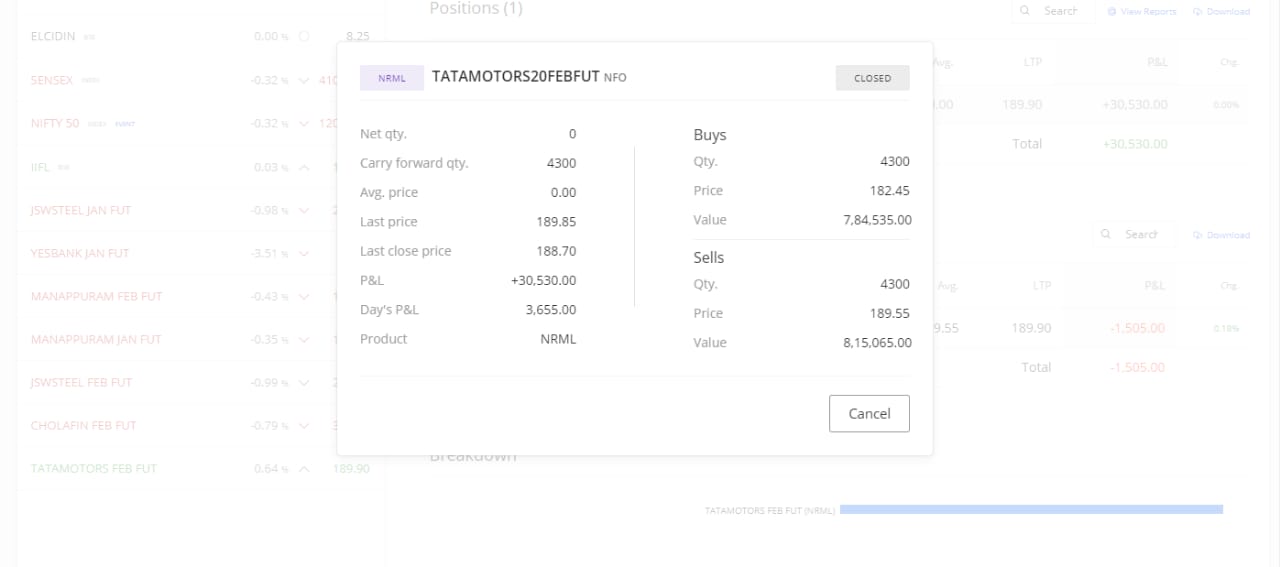The height and width of the screenshot is (567, 1280).
Task: Click the EVENT tag next to NIFTY 50
Action: point(125,124)
